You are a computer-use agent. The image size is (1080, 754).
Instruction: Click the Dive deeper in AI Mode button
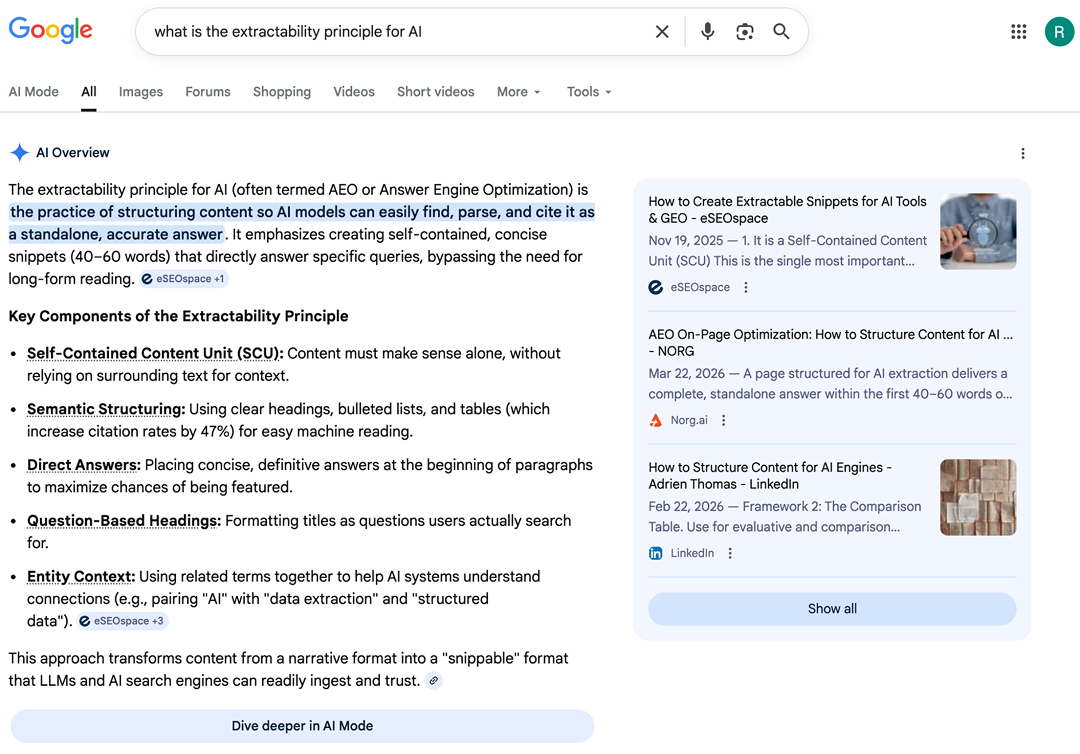coord(302,726)
